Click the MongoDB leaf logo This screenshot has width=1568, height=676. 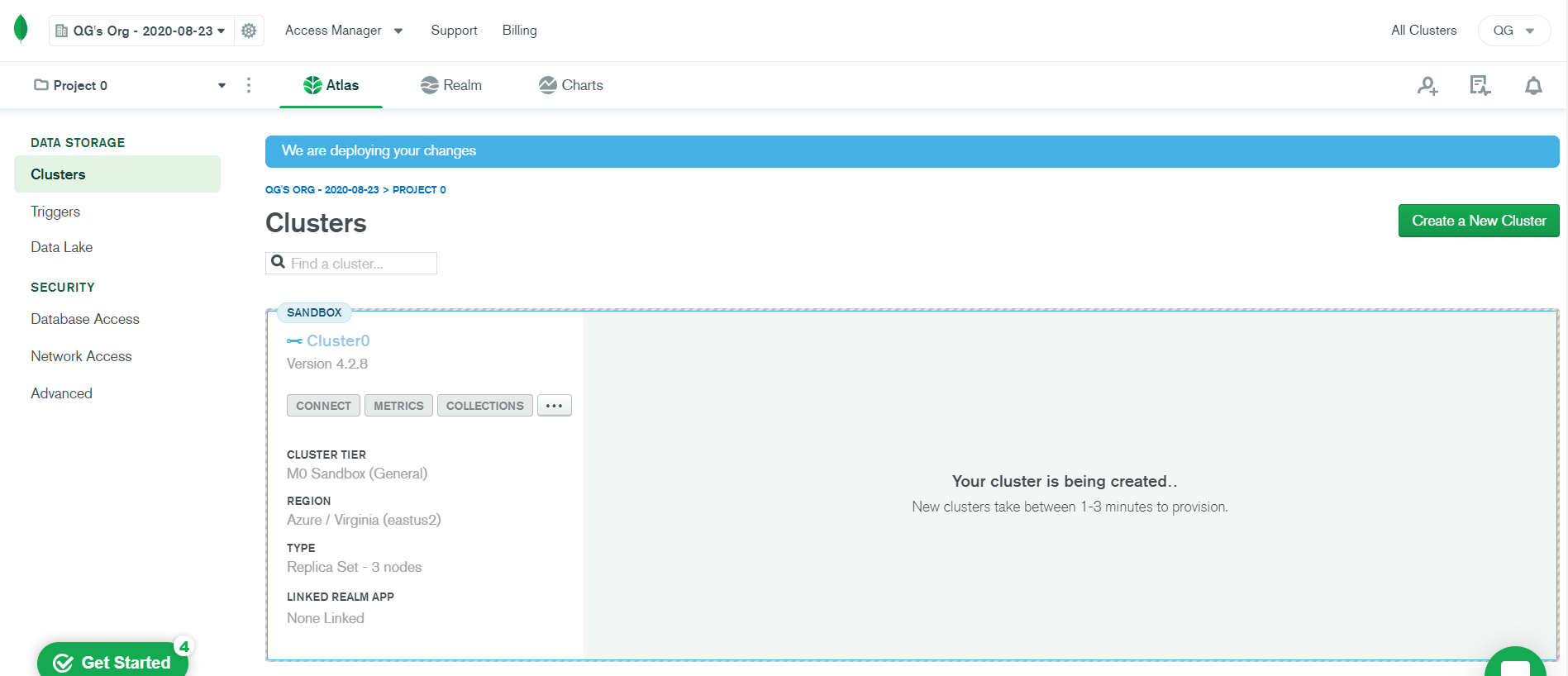(x=21, y=30)
